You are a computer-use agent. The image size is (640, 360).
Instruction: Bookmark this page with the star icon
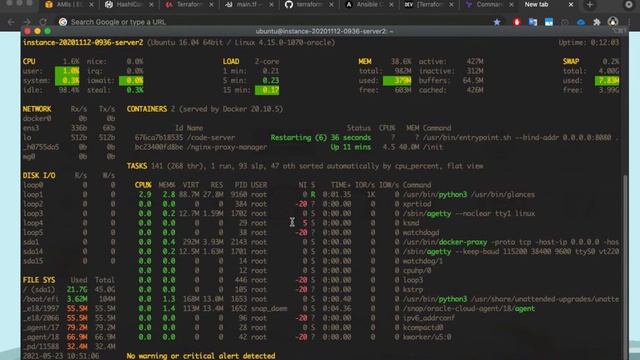click(497, 22)
